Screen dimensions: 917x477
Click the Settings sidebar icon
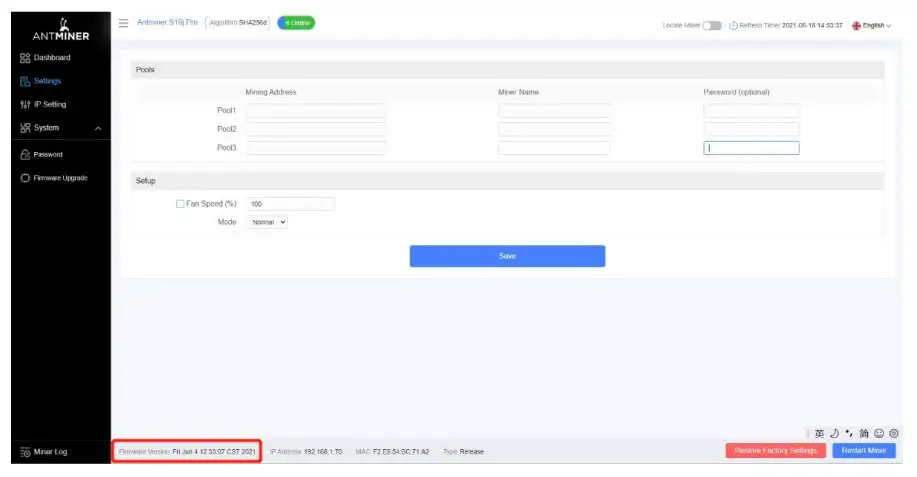coord(25,81)
